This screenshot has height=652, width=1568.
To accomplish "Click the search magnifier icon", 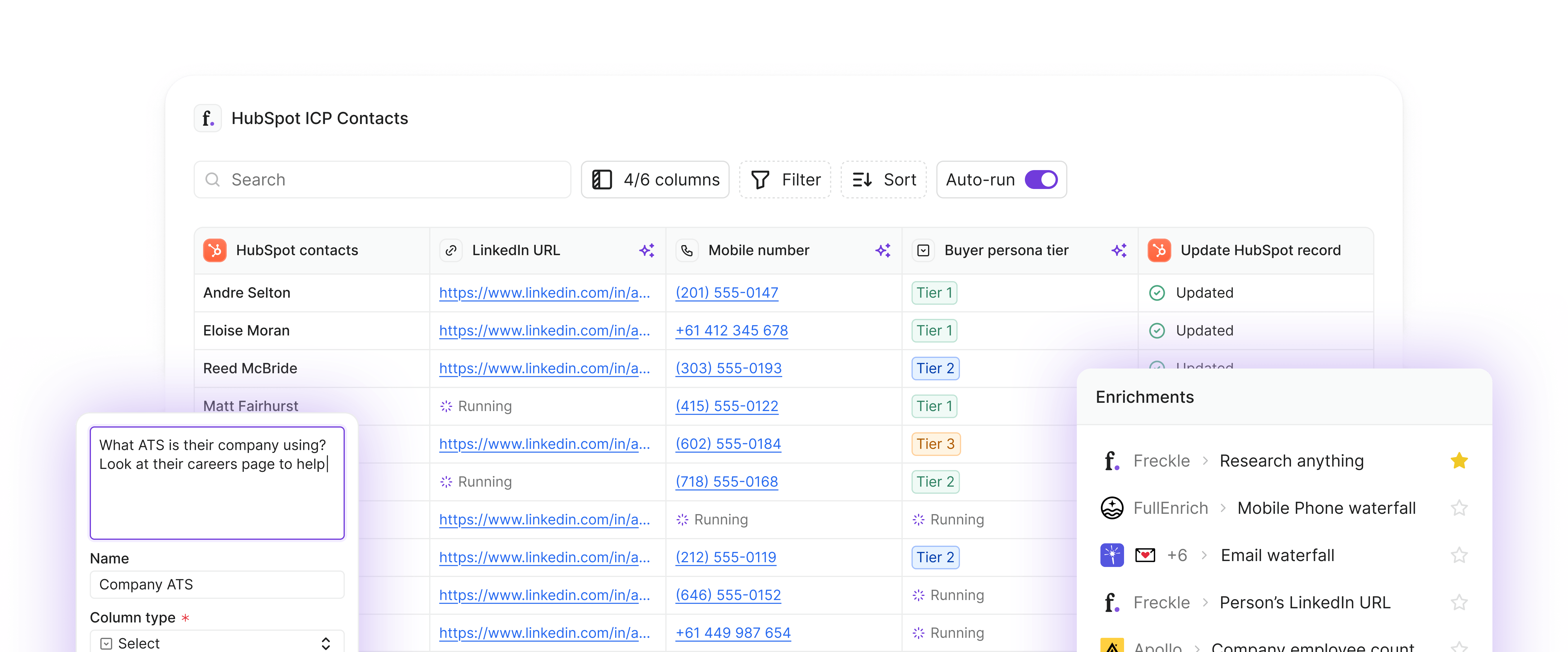I will coord(213,180).
